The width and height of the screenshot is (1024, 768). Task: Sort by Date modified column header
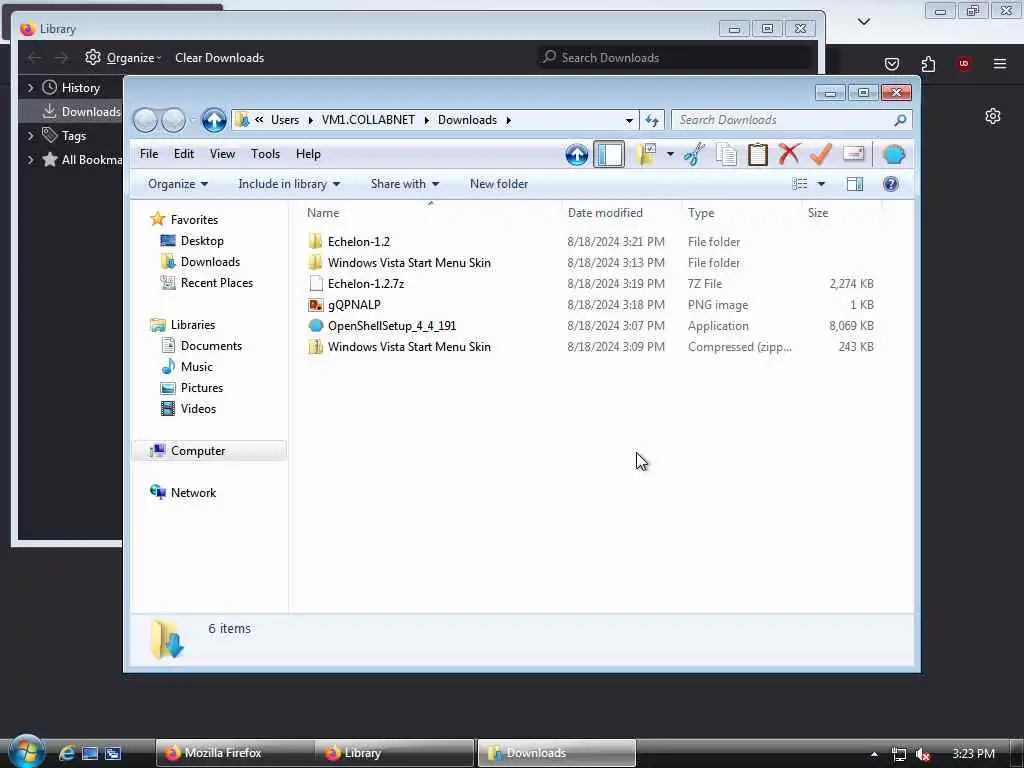click(x=621, y=213)
